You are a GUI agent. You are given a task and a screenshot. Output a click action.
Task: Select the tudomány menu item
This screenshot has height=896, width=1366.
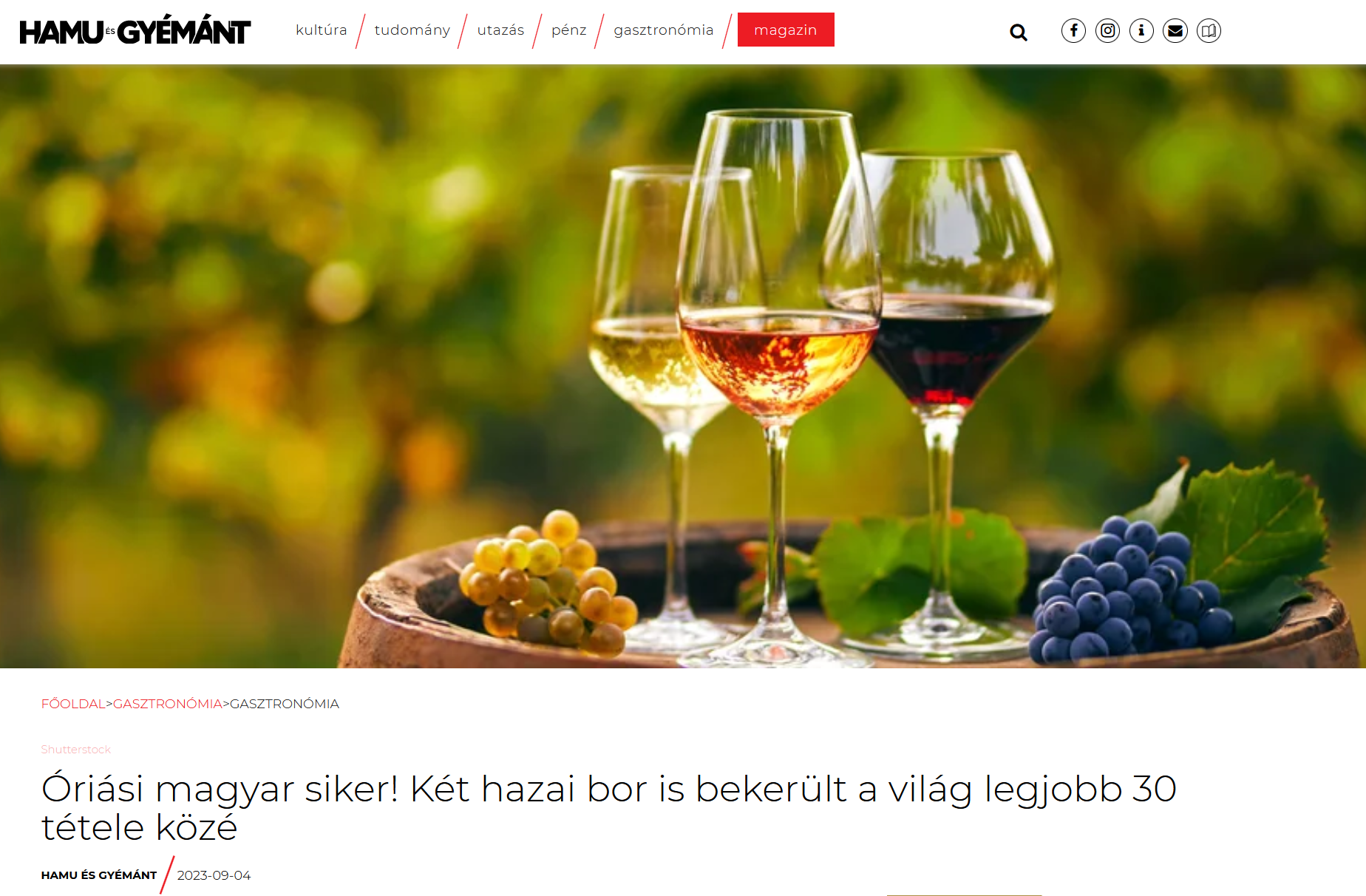point(412,30)
